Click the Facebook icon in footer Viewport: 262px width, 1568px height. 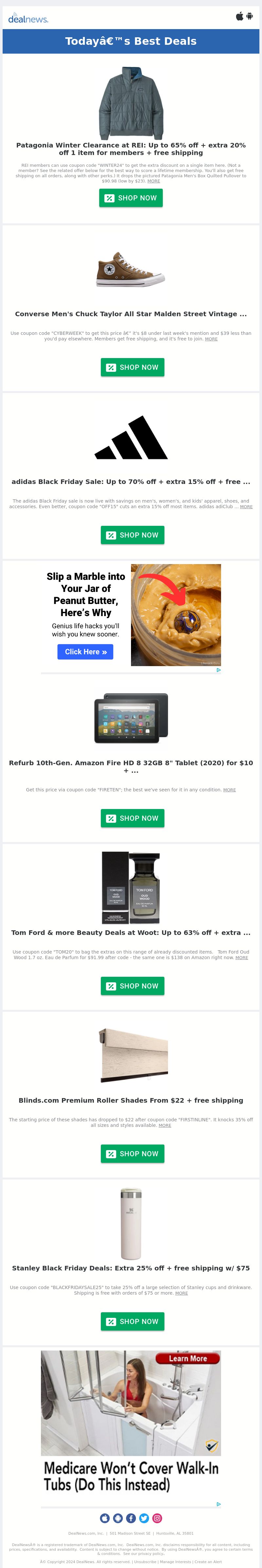(131, 1518)
